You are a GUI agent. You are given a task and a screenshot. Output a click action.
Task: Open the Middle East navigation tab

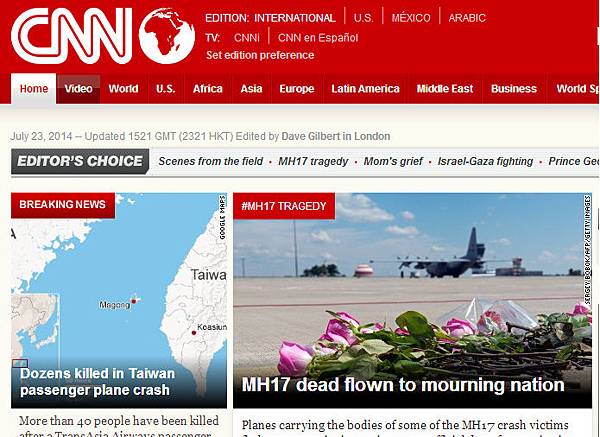pyautogui.click(x=445, y=89)
